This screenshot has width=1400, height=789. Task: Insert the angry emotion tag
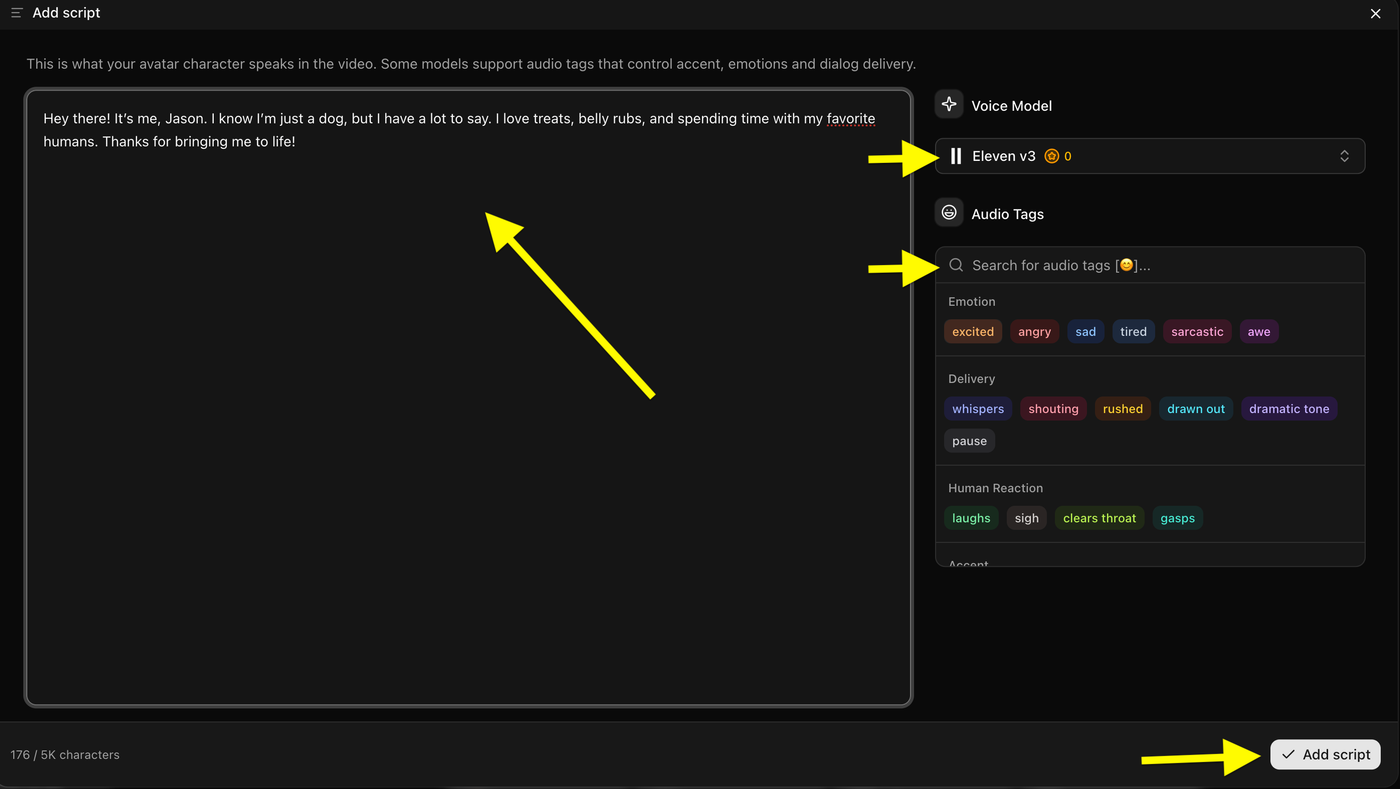(x=1034, y=332)
